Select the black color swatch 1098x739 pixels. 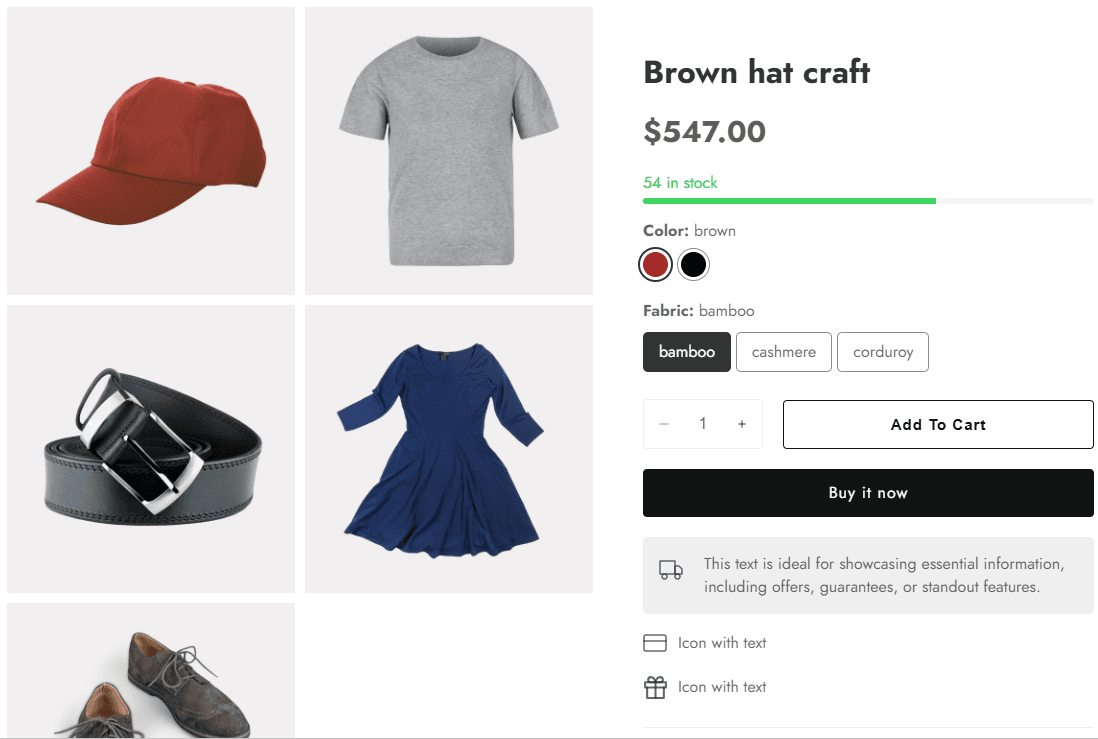pos(693,265)
